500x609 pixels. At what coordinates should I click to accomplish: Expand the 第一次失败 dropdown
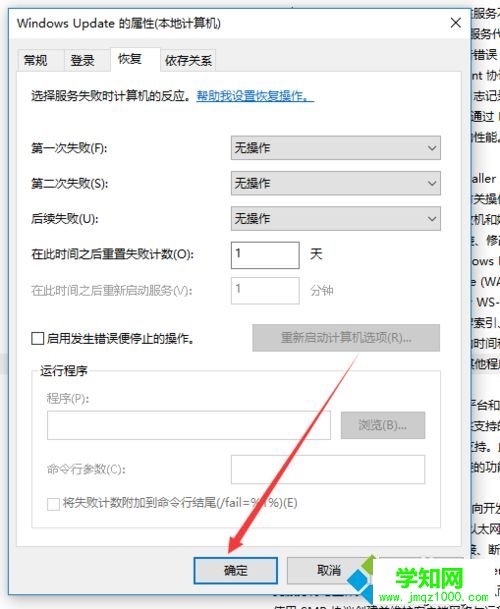pos(336,148)
